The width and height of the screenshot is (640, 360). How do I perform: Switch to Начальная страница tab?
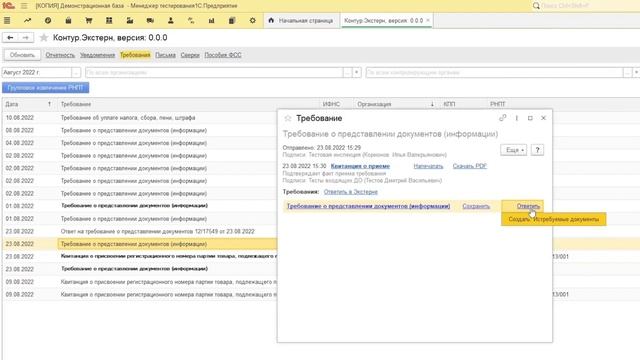pyautogui.click(x=301, y=20)
